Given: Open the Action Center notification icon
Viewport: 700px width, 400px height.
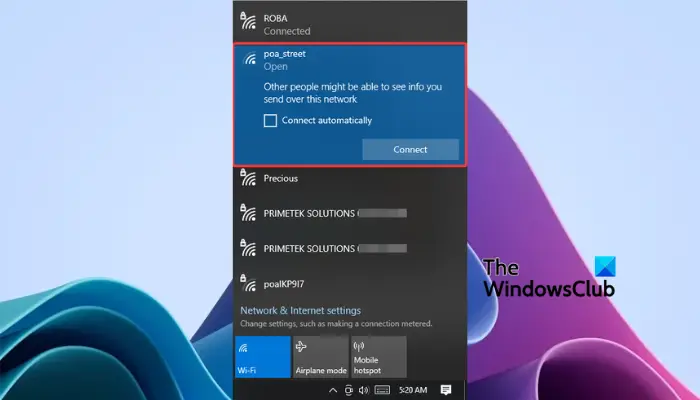Looking at the screenshot, I should [446, 390].
